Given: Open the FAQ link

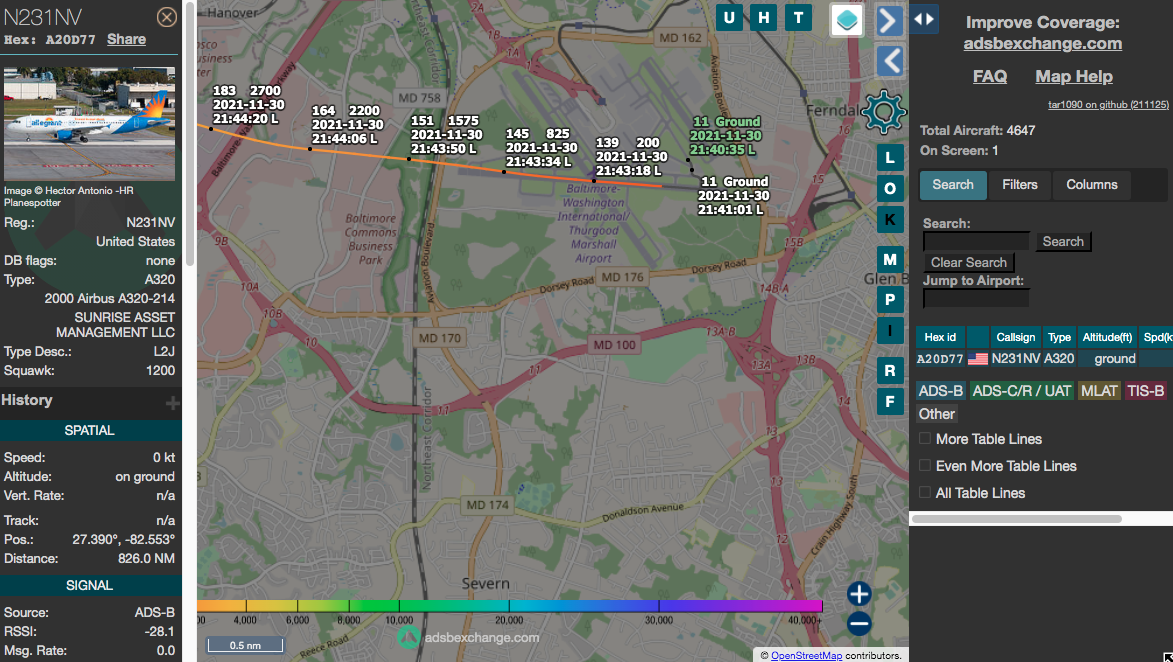Looking at the screenshot, I should point(990,76).
